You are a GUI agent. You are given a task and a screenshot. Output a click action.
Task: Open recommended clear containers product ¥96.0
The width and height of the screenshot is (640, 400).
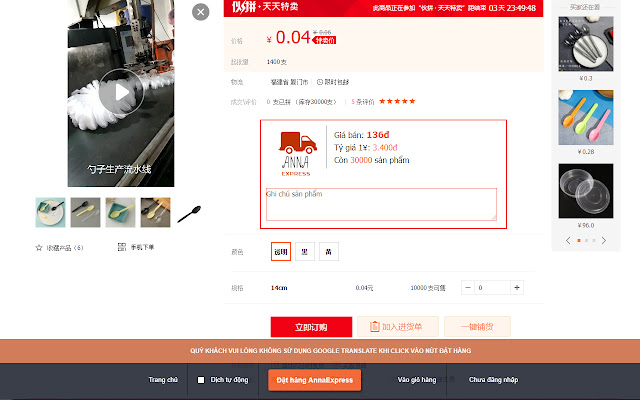click(586, 191)
